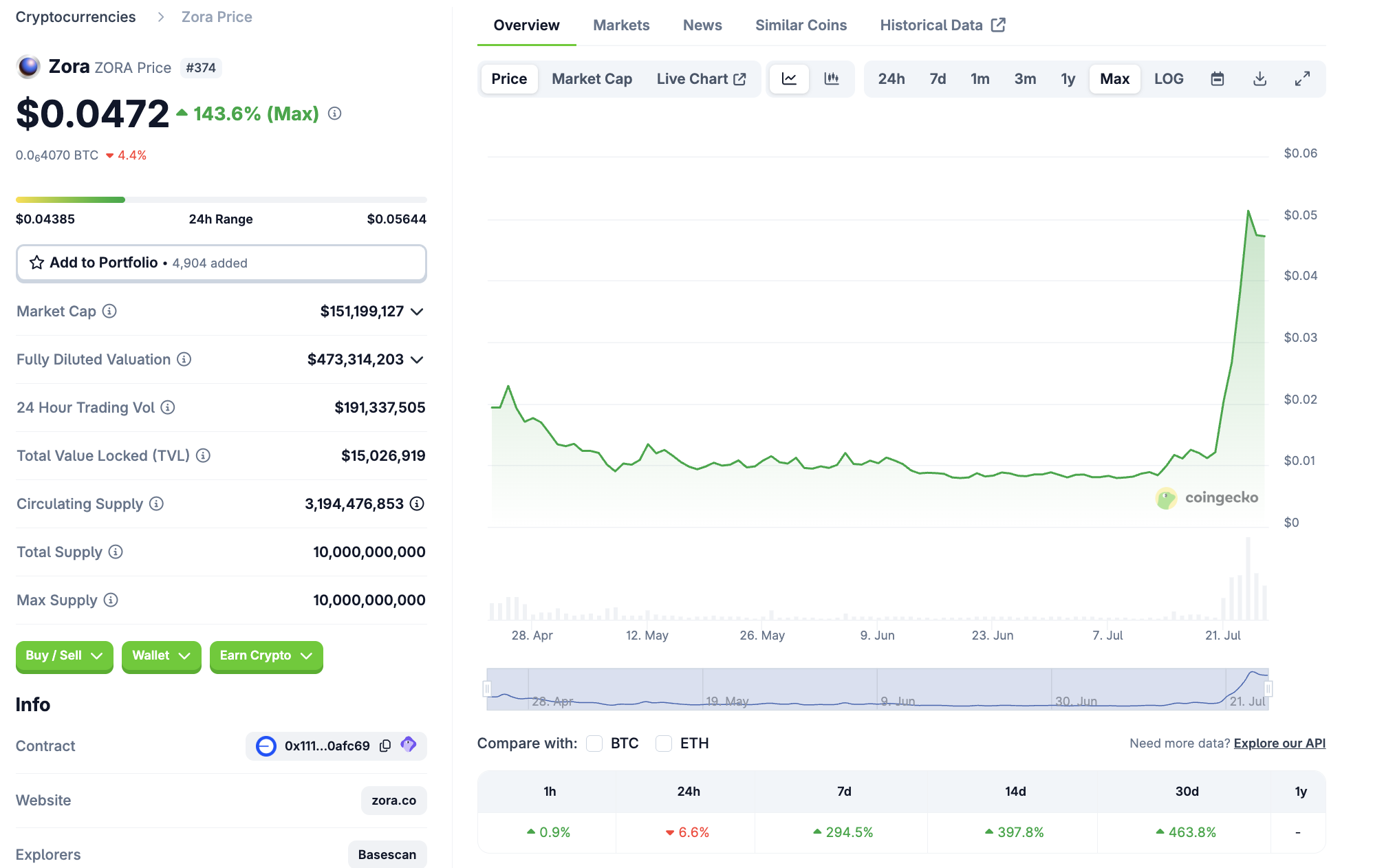Select the line chart view icon

click(x=789, y=79)
